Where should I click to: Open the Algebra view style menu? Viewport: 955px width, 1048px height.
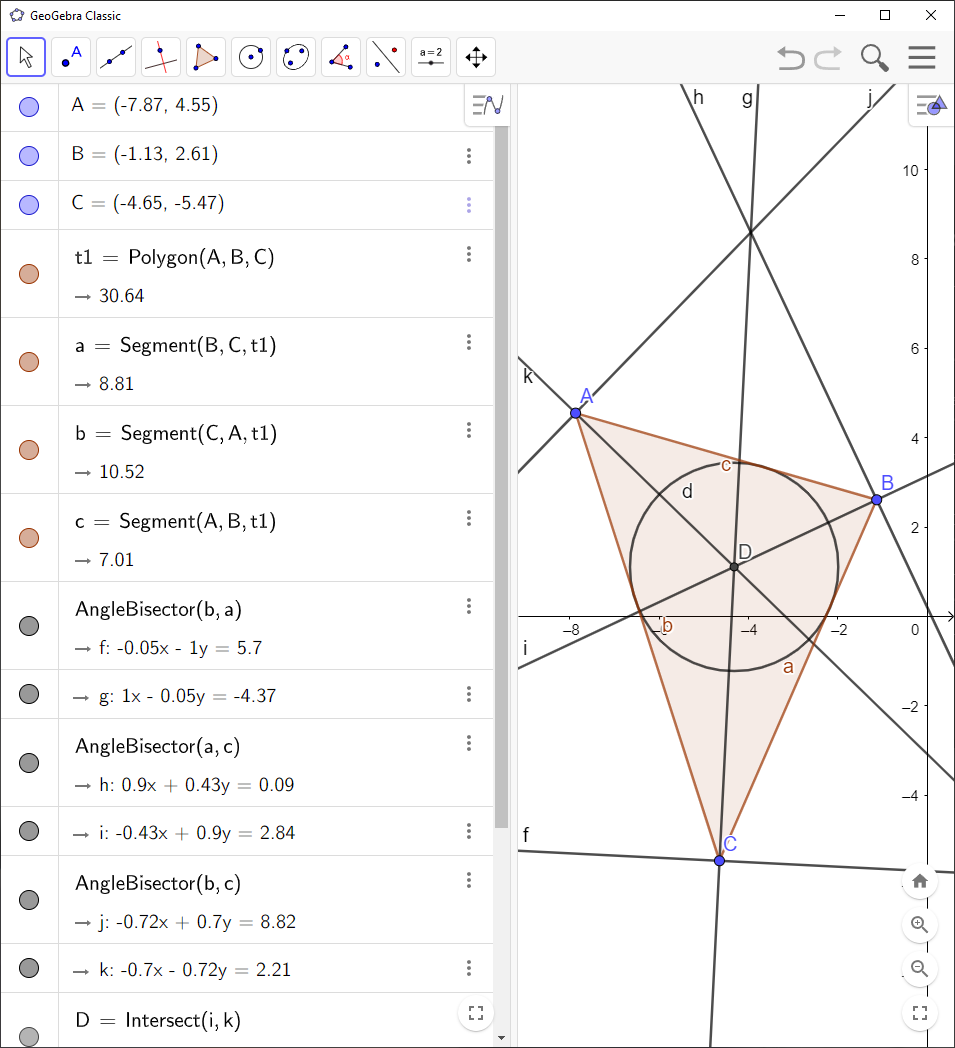(486, 105)
